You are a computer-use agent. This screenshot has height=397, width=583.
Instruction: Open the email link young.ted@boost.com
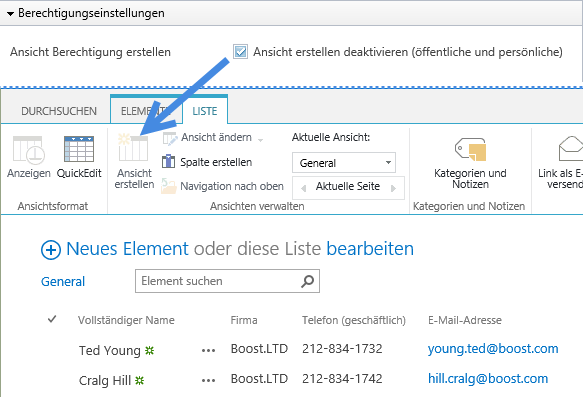coord(493,349)
